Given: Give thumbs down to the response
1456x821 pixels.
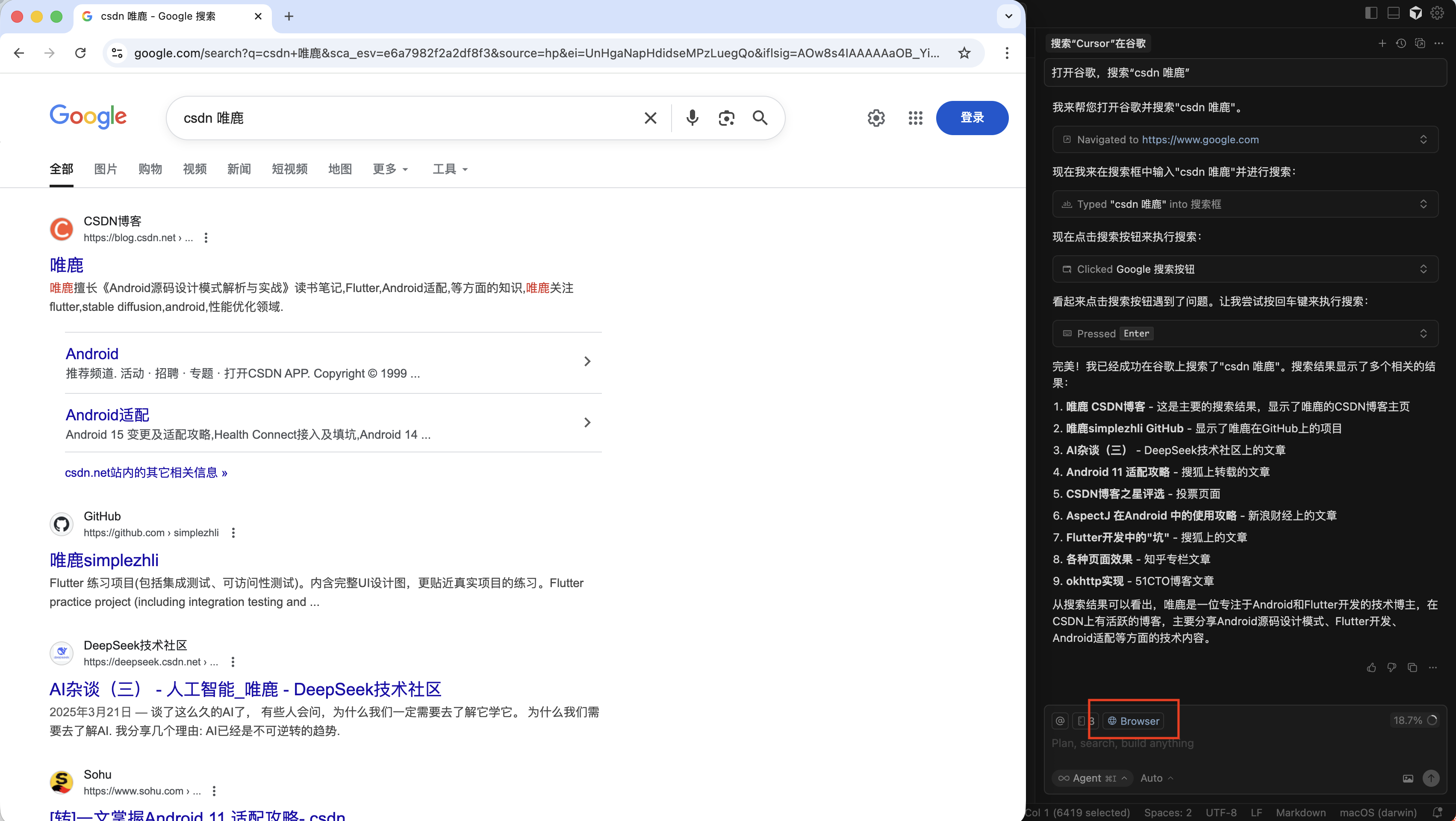Looking at the screenshot, I should pos(1391,668).
